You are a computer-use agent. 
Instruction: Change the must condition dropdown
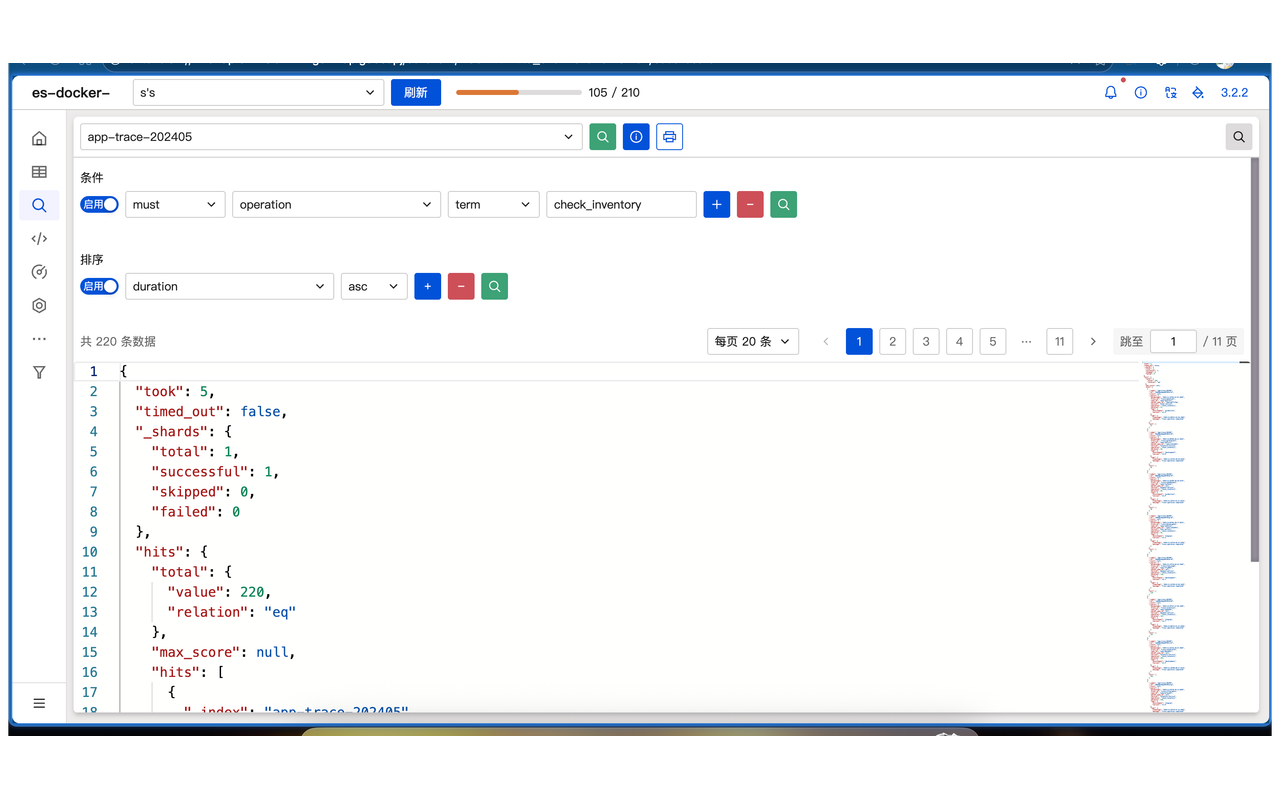coord(175,204)
